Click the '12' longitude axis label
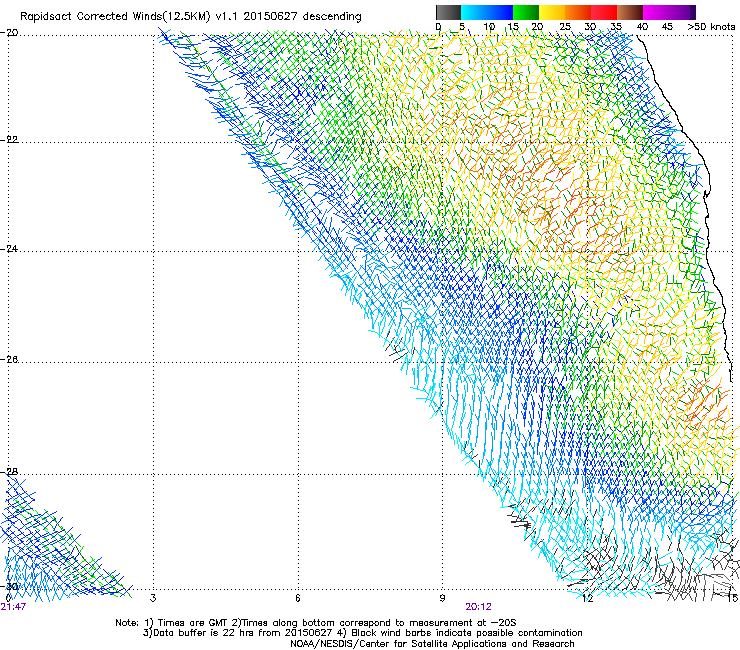 pyautogui.click(x=587, y=598)
